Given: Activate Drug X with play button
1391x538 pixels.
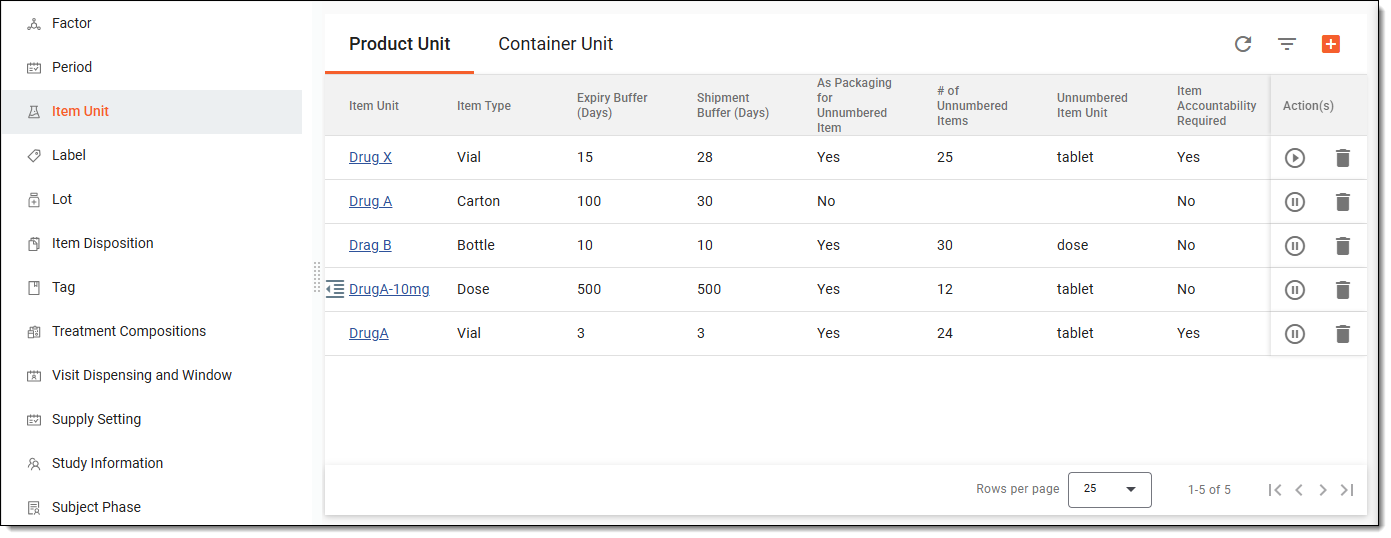Looking at the screenshot, I should [1295, 157].
